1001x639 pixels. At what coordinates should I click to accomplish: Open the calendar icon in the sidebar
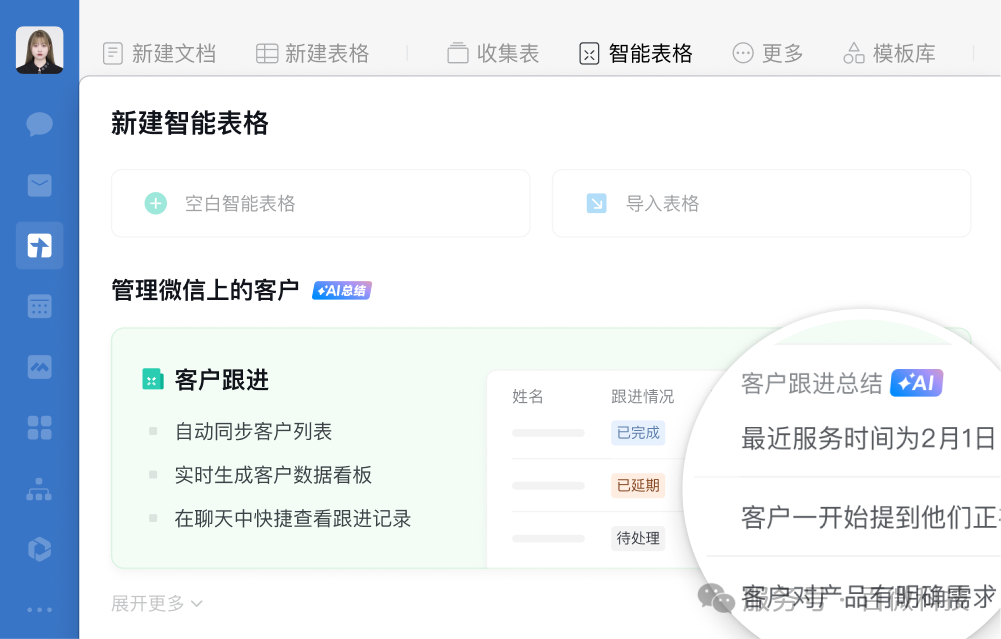[x=38, y=306]
